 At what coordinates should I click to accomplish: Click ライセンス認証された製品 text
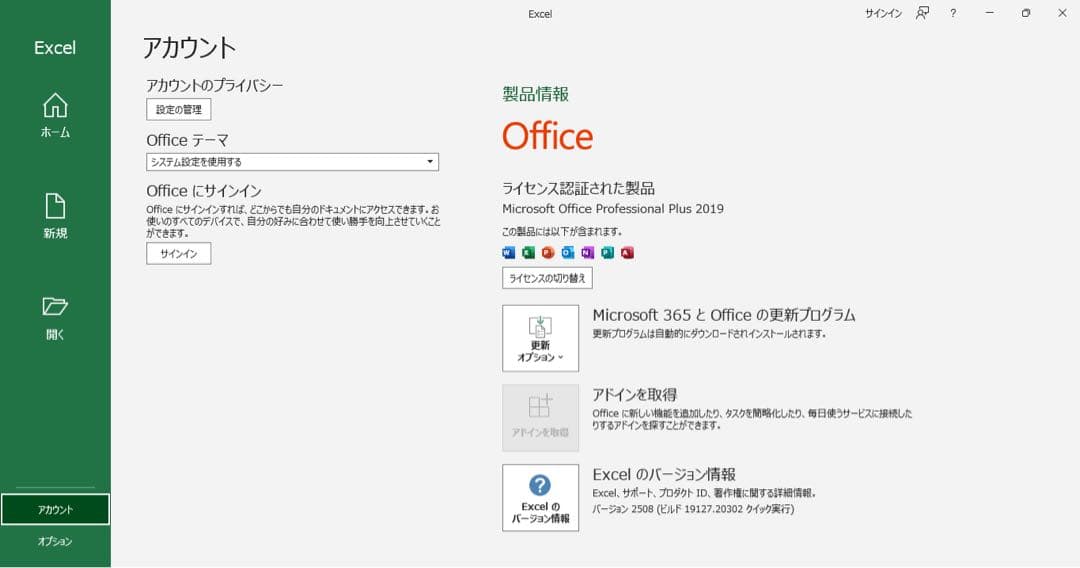tap(578, 188)
